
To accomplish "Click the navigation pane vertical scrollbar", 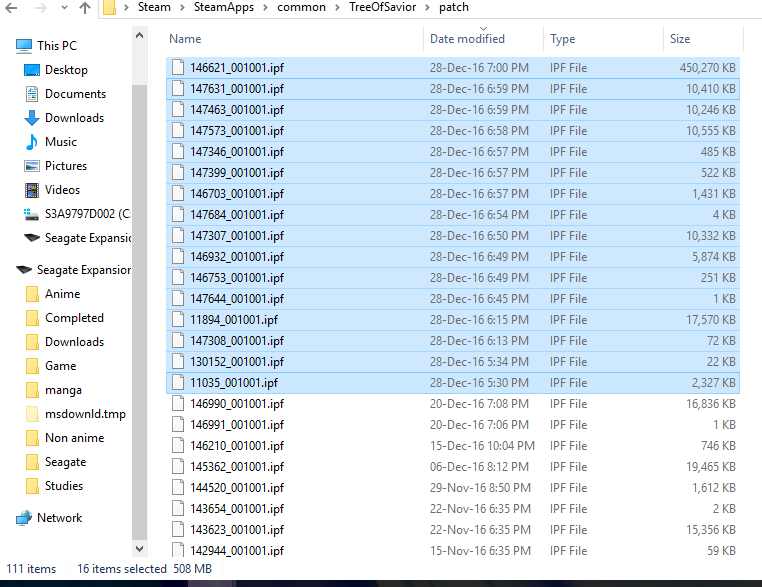I will click(140, 300).
